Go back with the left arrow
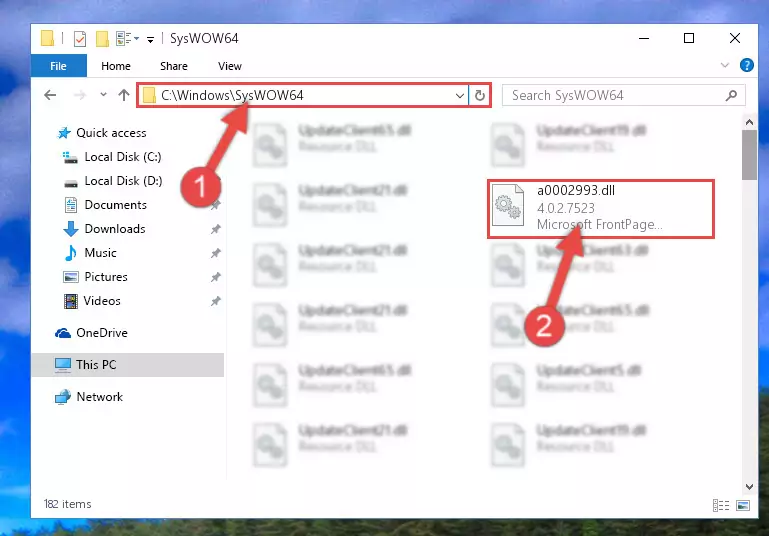Image resolution: width=769 pixels, height=536 pixels. (50, 95)
